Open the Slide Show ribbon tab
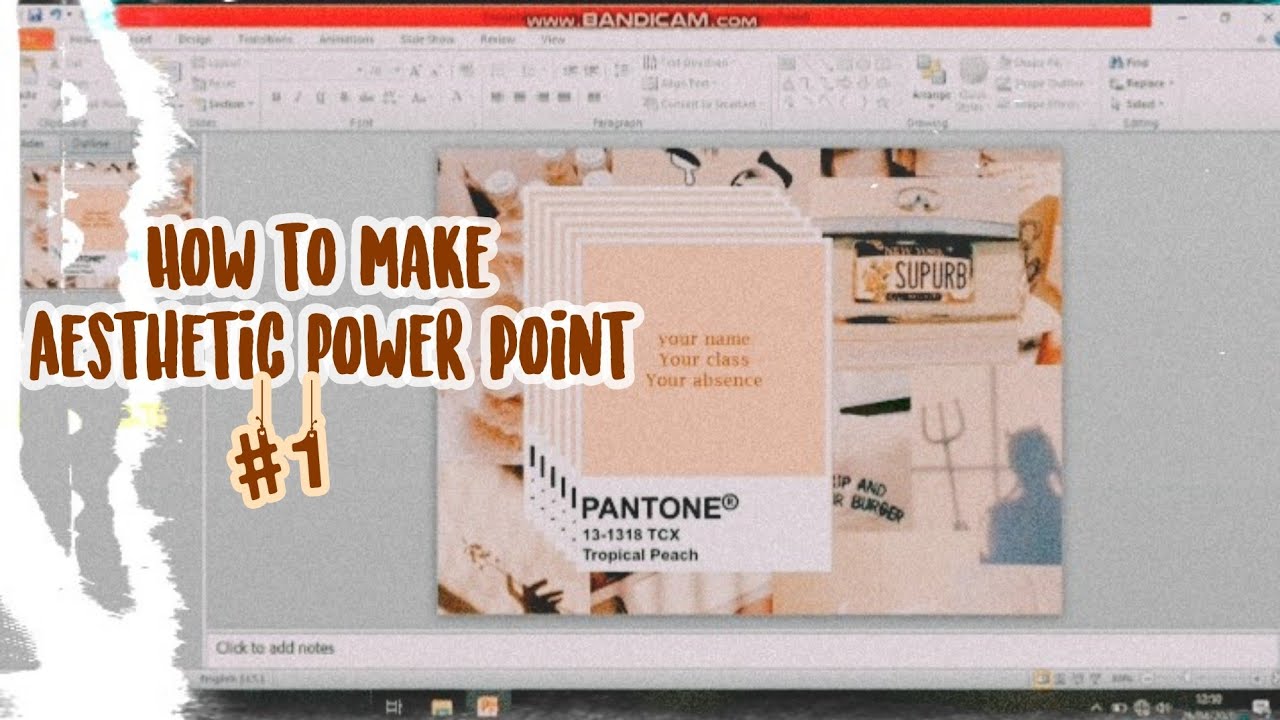The height and width of the screenshot is (720, 1280). 428,39
